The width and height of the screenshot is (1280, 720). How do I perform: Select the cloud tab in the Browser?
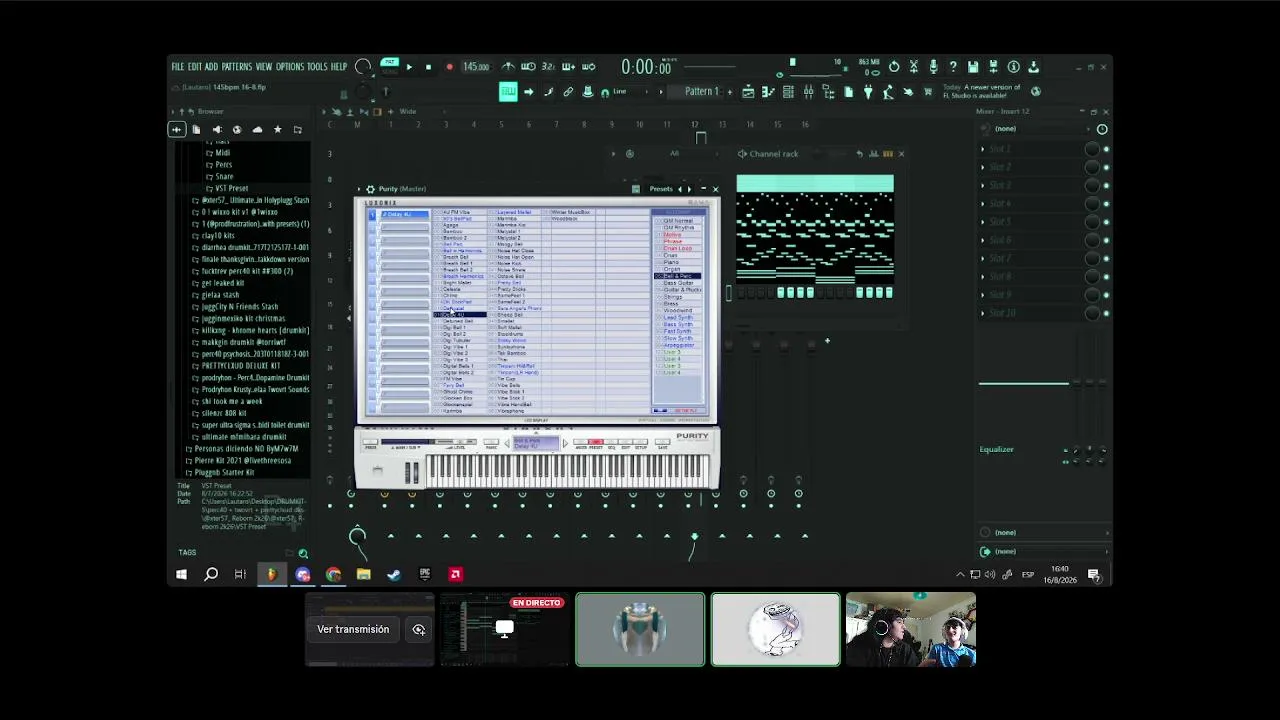pos(257,129)
